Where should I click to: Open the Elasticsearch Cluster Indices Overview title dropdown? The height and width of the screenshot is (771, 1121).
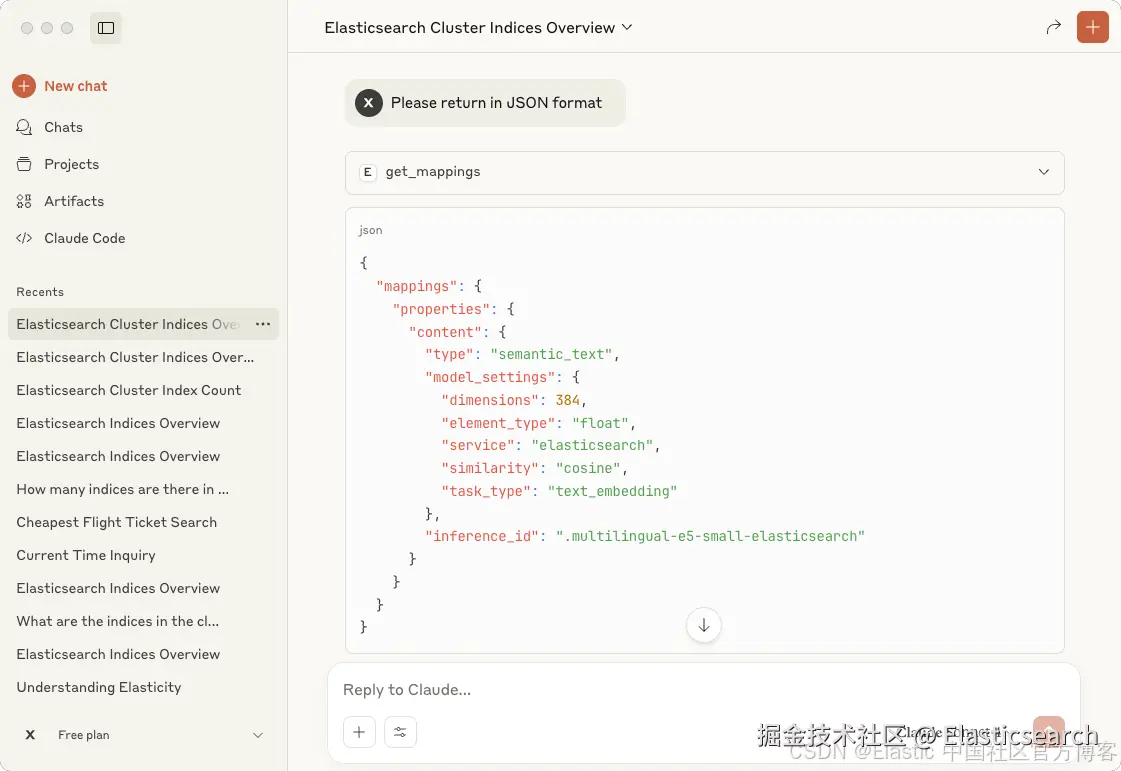(x=478, y=28)
